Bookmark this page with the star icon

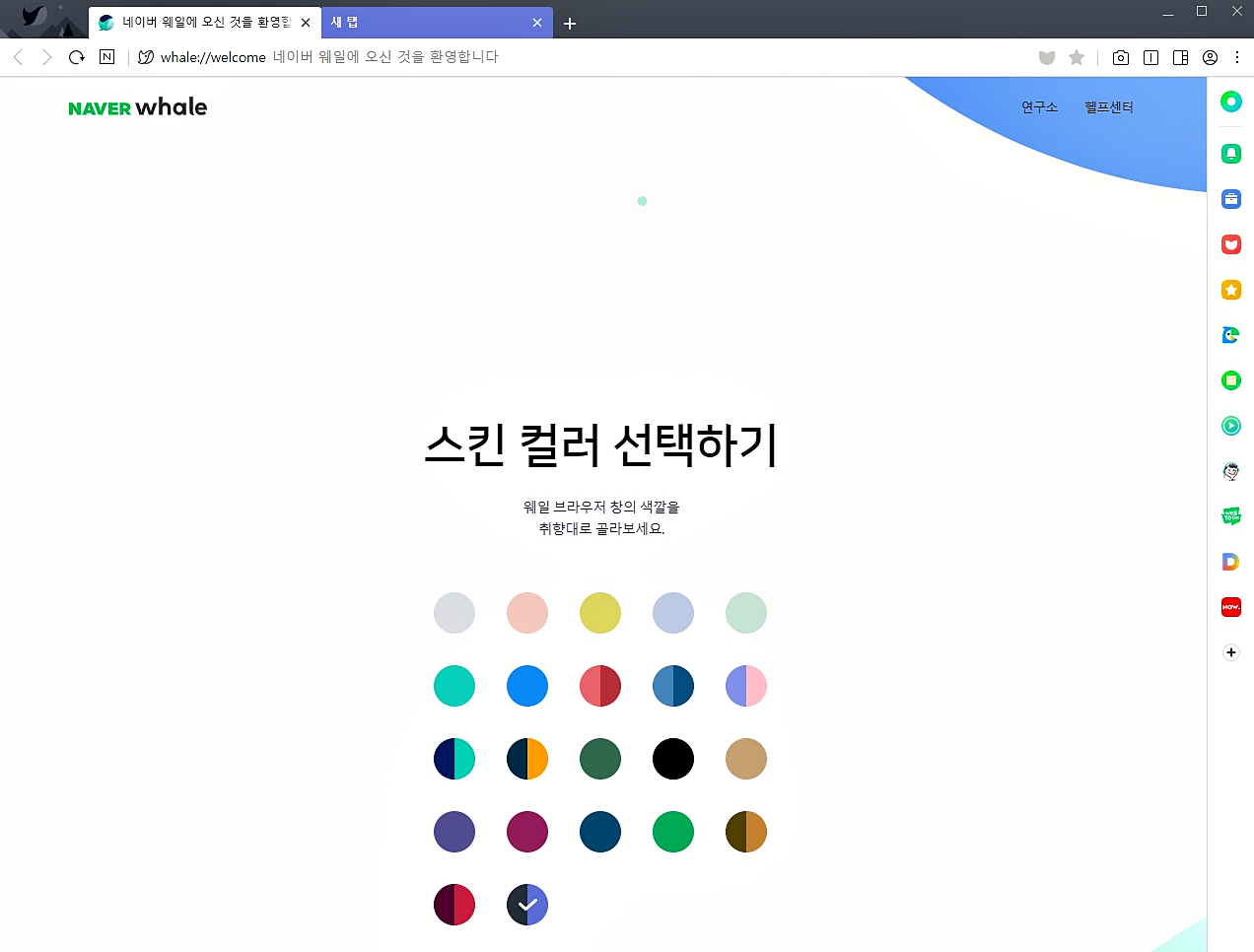pos(1077,57)
